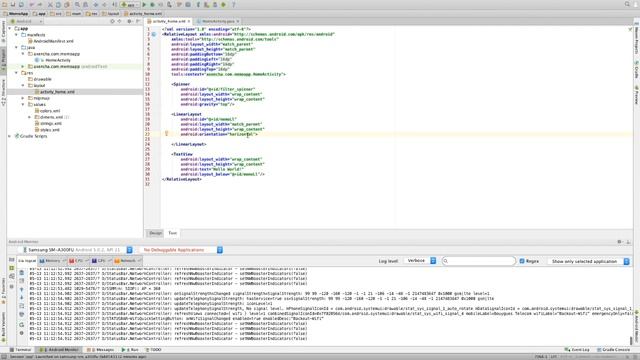This screenshot has width=640, height=360.
Task: Collapse the values folder
Action: click(x=23, y=104)
